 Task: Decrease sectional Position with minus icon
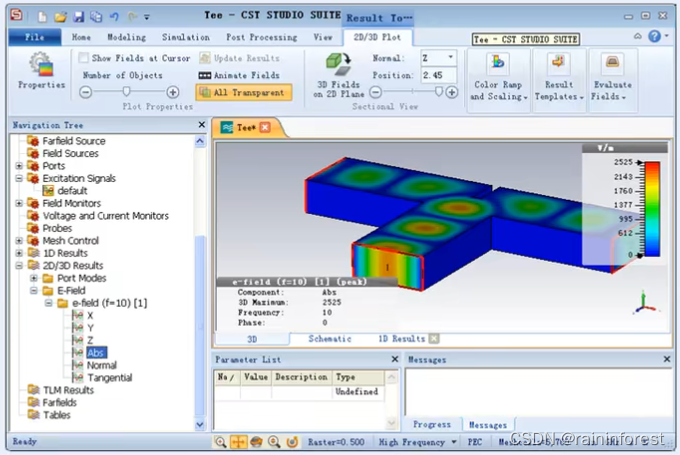tap(376, 92)
